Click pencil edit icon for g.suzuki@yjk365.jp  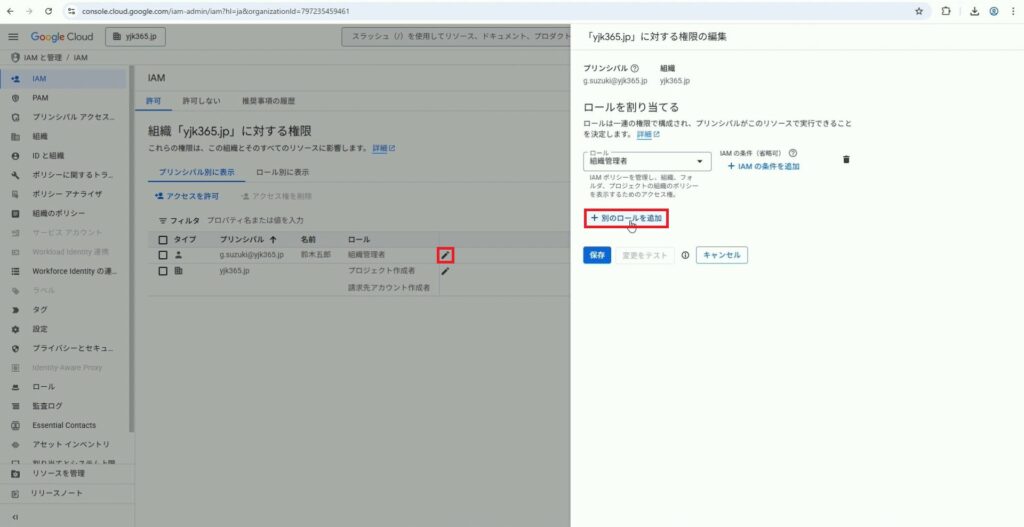[x=445, y=255]
